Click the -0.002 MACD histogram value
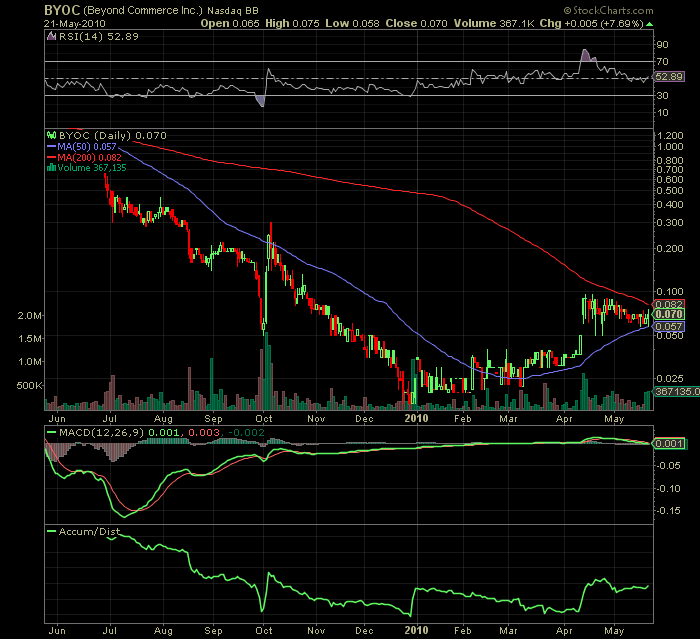 246,433
